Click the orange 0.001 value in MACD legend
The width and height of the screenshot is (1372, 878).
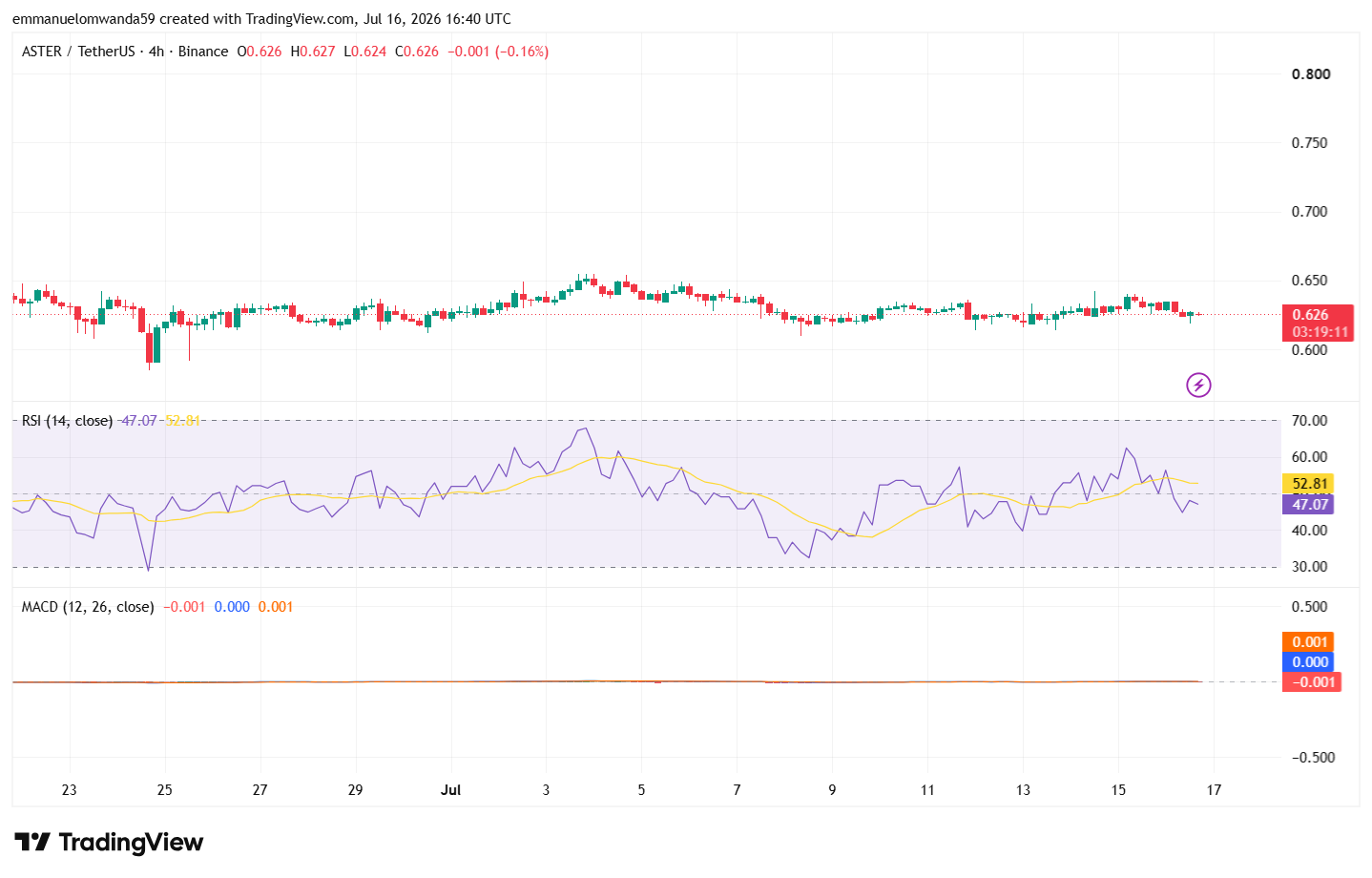point(276,607)
